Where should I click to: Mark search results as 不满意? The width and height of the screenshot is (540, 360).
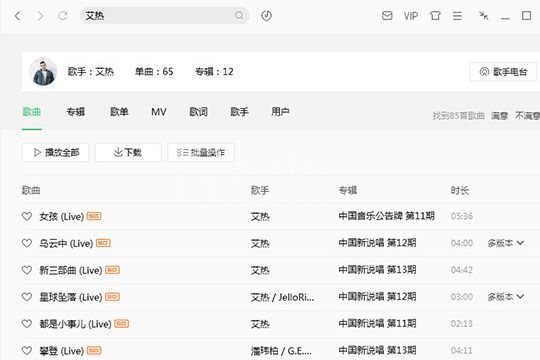pos(528,116)
